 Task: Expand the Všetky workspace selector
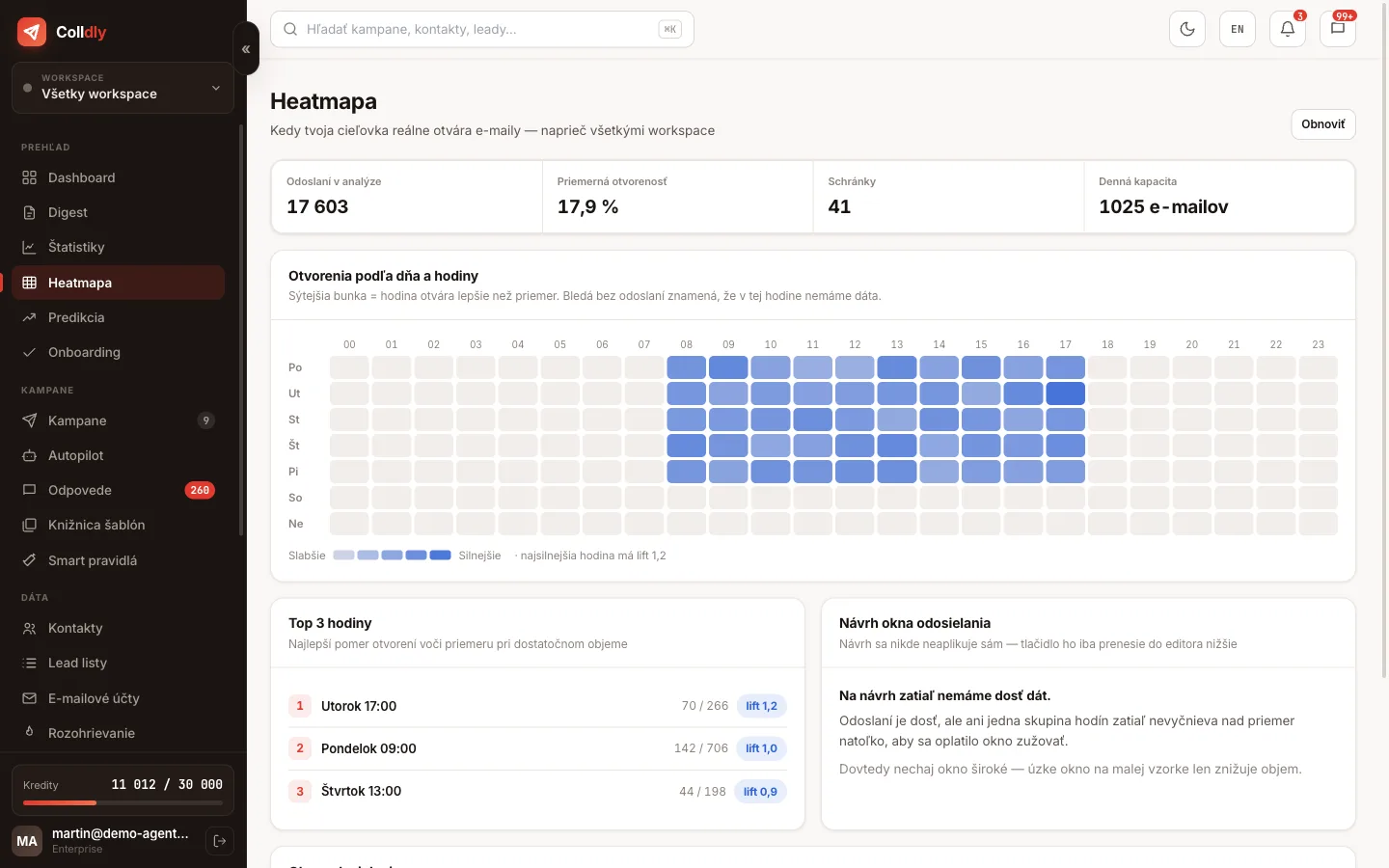pyautogui.click(x=123, y=88)
